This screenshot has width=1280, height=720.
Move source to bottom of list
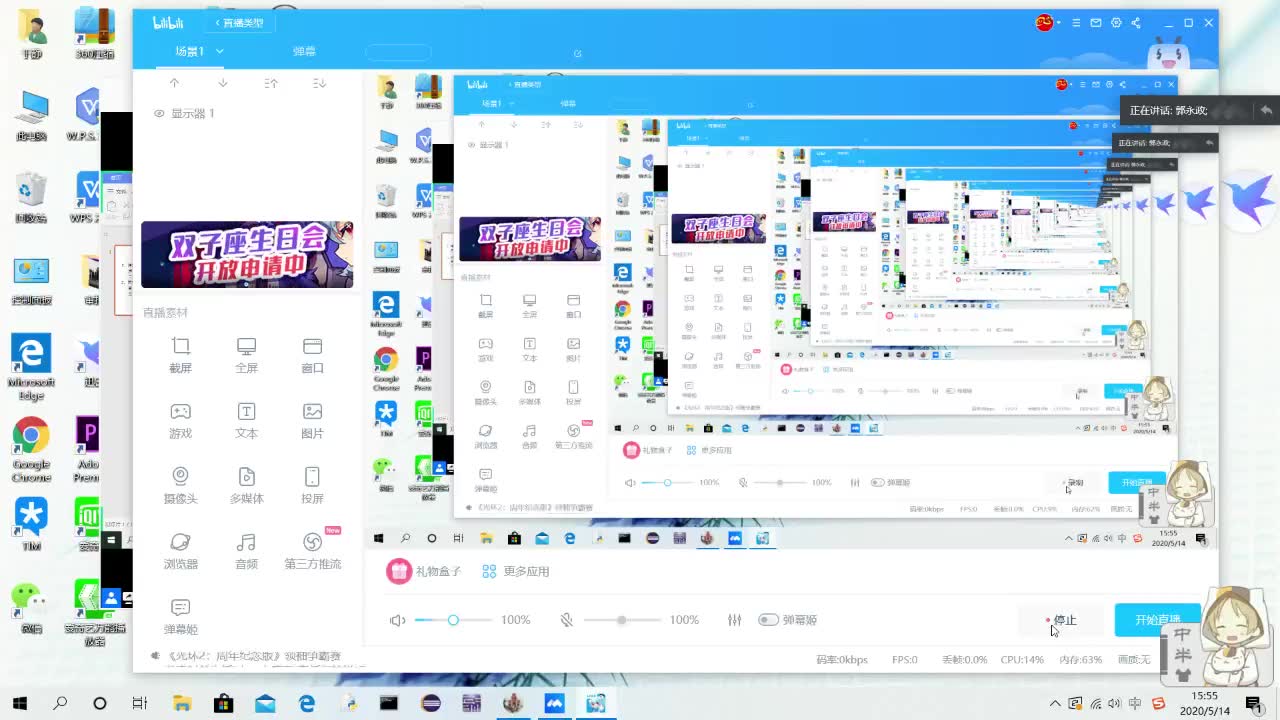tap(319, 83)
